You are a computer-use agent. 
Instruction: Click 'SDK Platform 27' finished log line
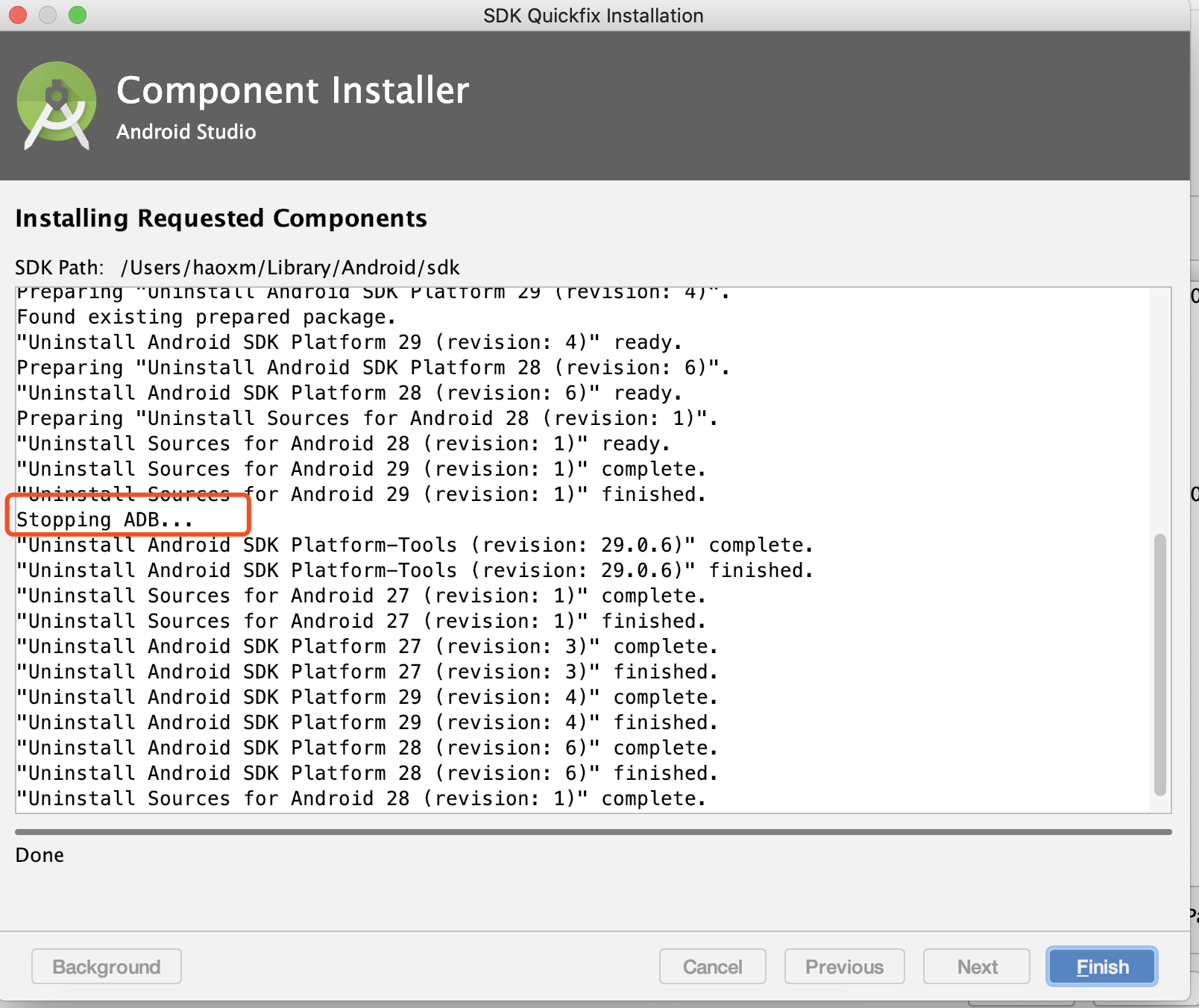point(368,672)
